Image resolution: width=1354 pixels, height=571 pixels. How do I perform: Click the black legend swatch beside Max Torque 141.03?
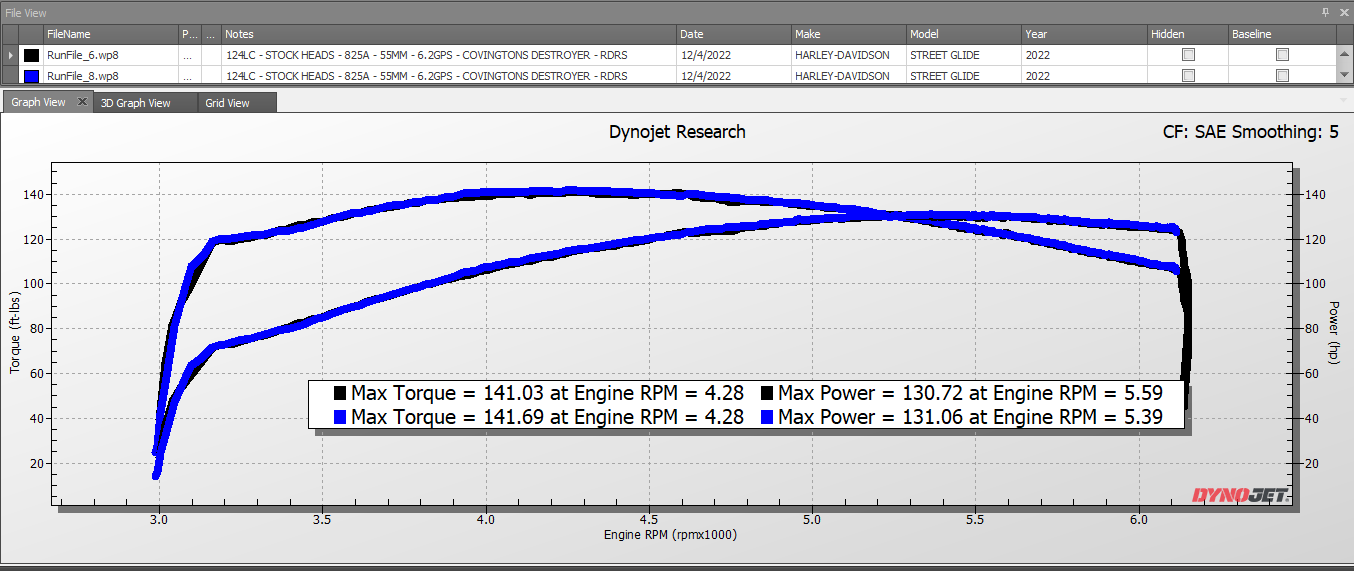point(340,393)
